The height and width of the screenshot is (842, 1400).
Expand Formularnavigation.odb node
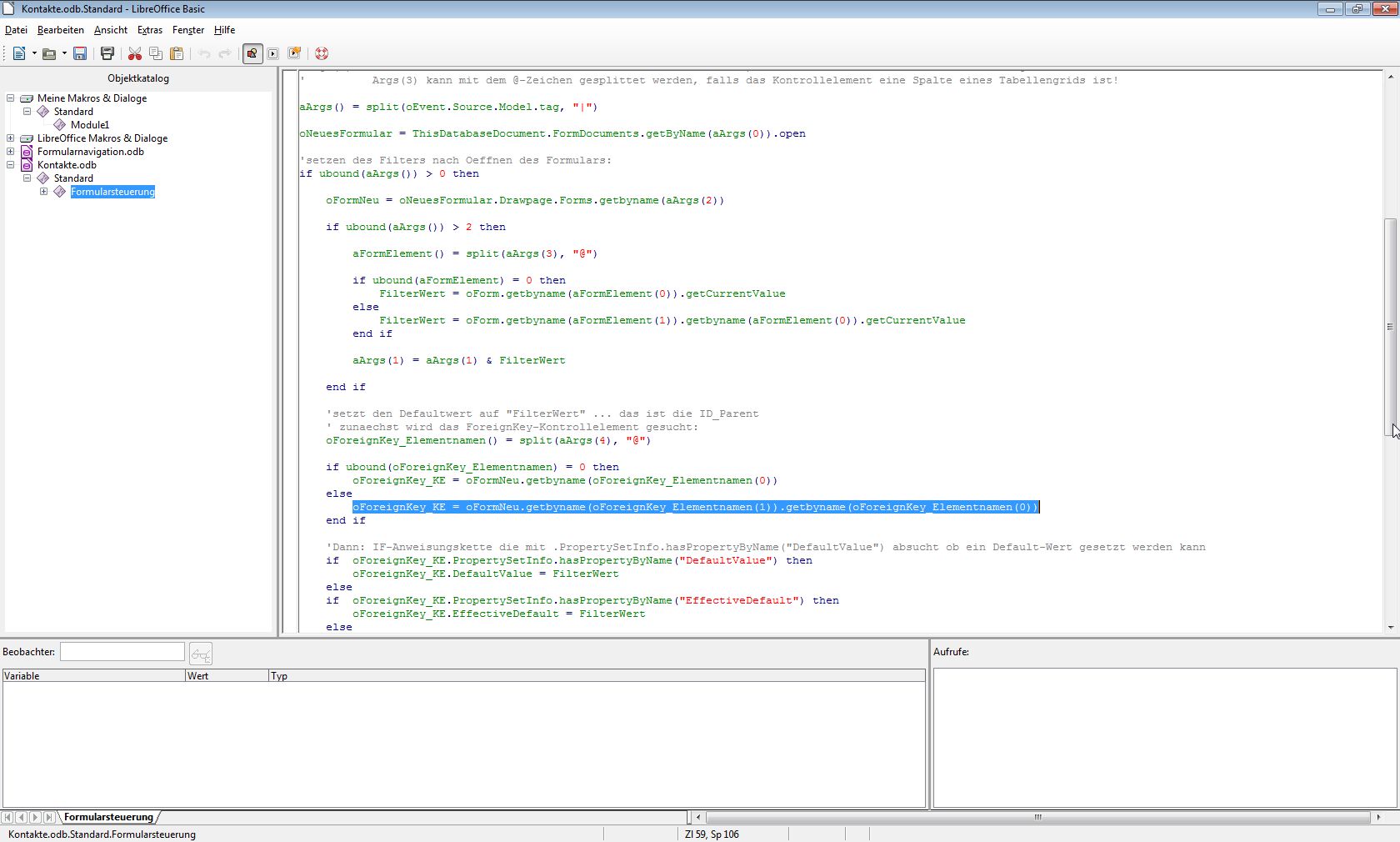11,151
